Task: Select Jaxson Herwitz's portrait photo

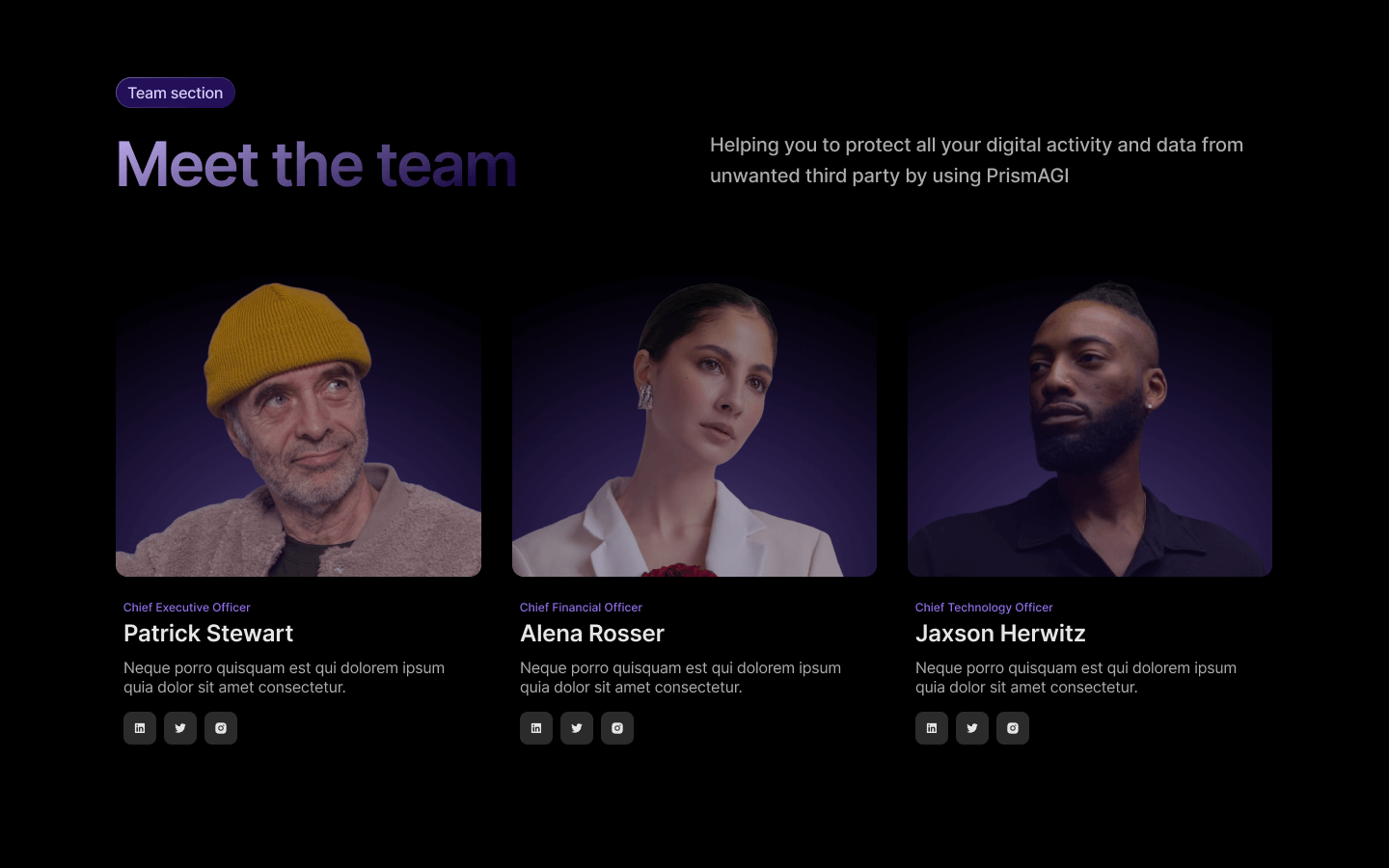Action: pos(1090,427)
